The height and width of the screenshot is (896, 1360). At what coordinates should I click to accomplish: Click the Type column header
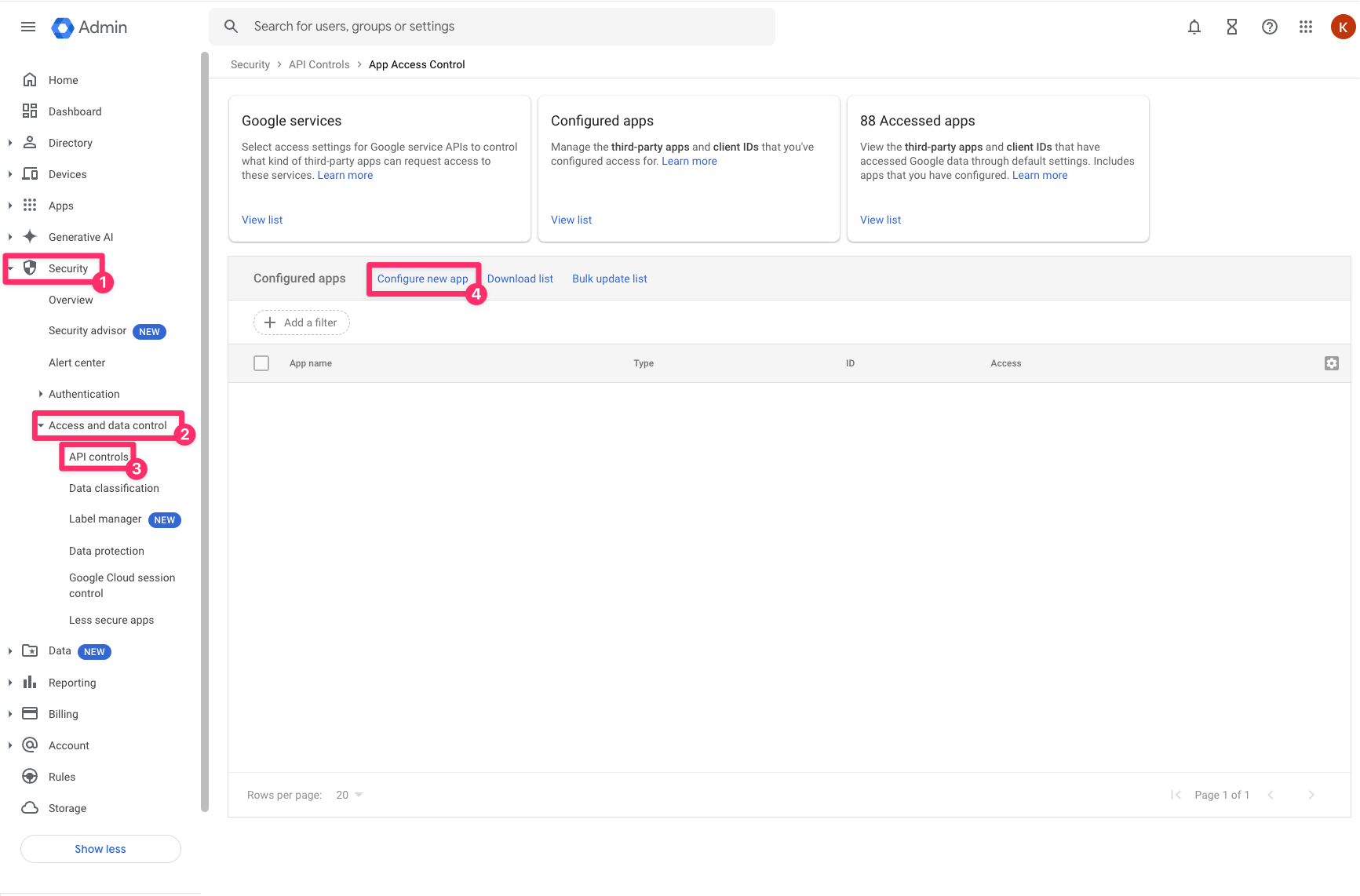pyautogui.click(x=644, y=363)
